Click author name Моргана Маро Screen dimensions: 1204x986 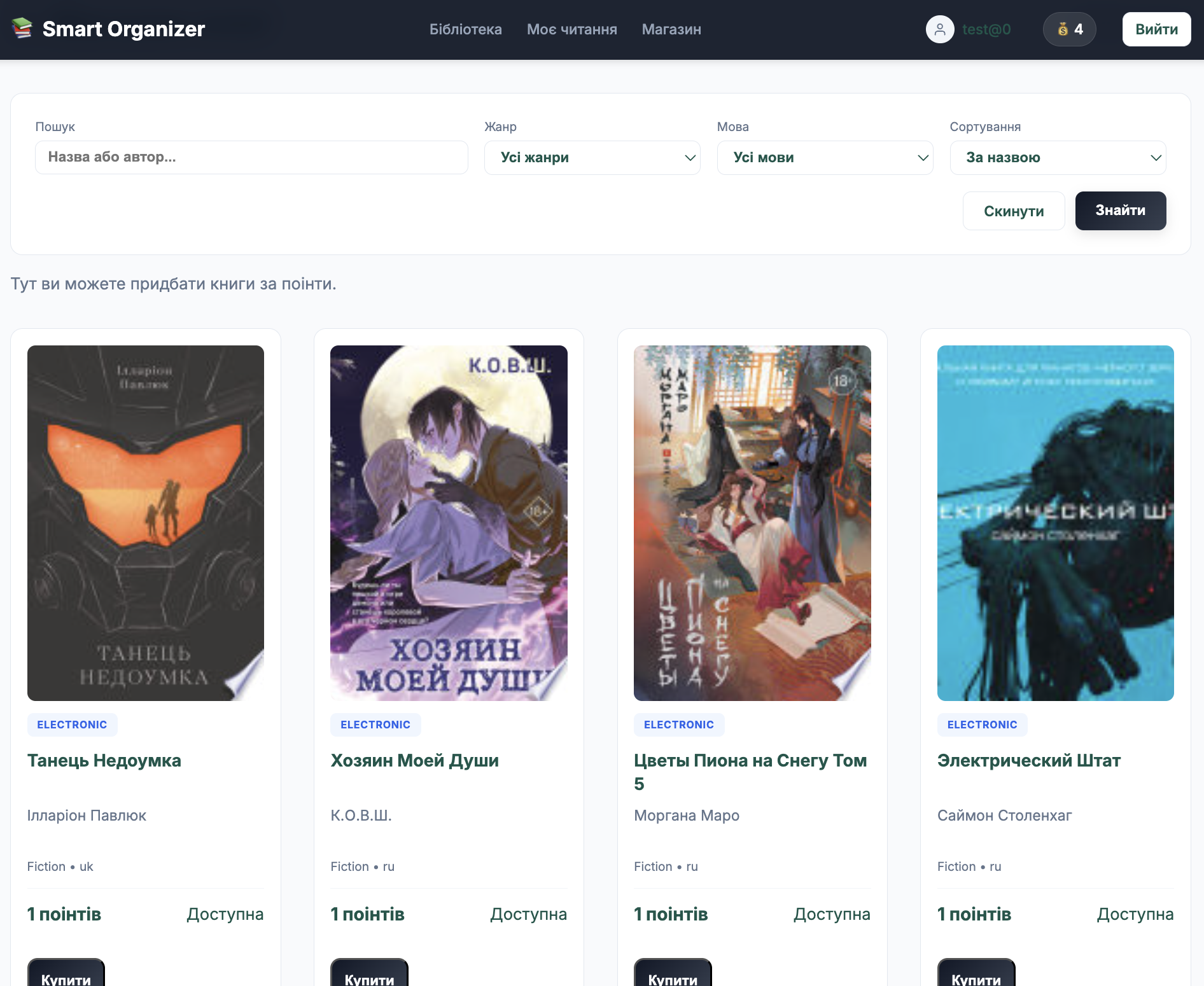(686, 816)
